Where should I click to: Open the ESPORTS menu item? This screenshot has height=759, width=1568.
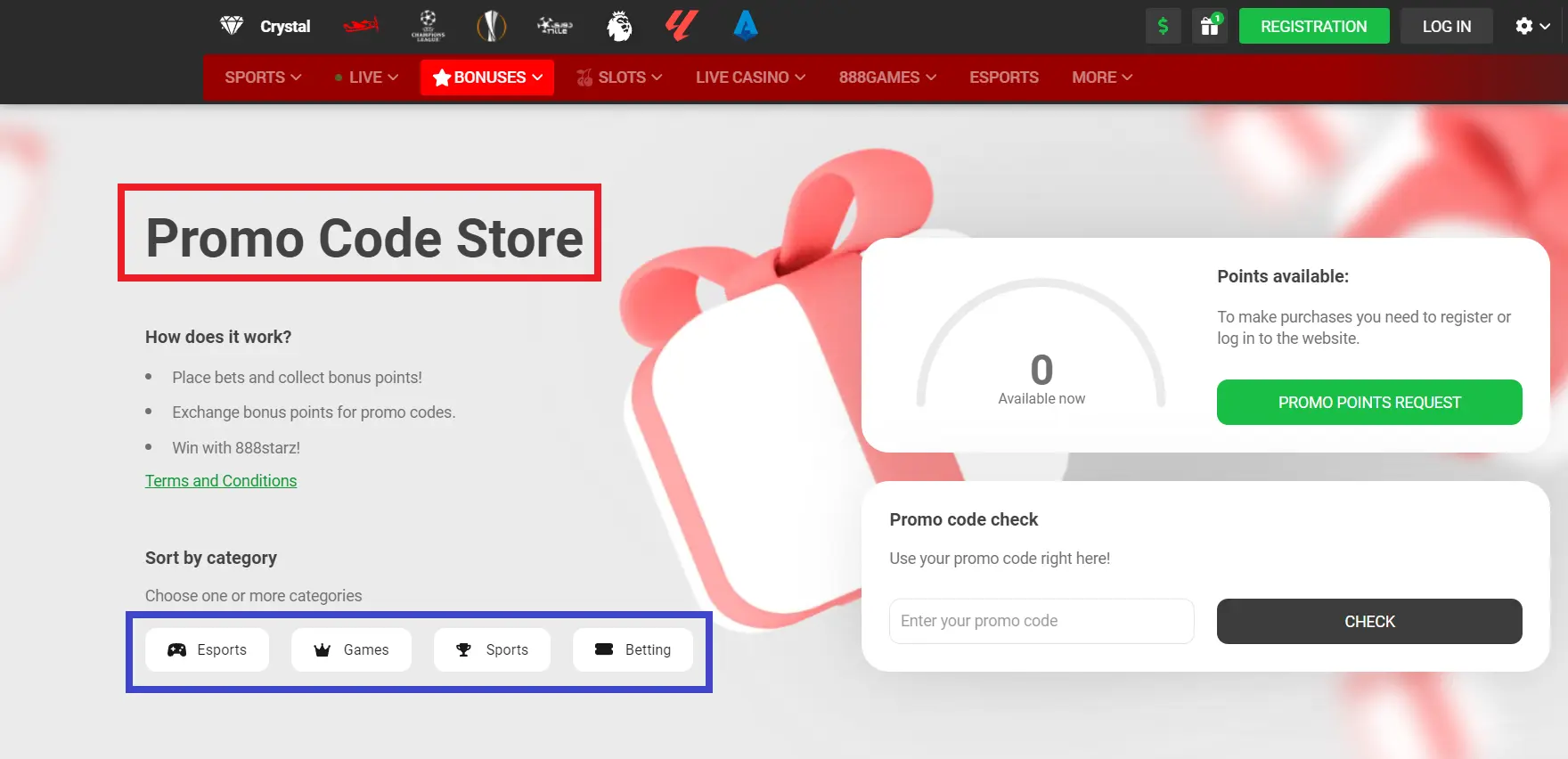click(x=1004, y=78)
